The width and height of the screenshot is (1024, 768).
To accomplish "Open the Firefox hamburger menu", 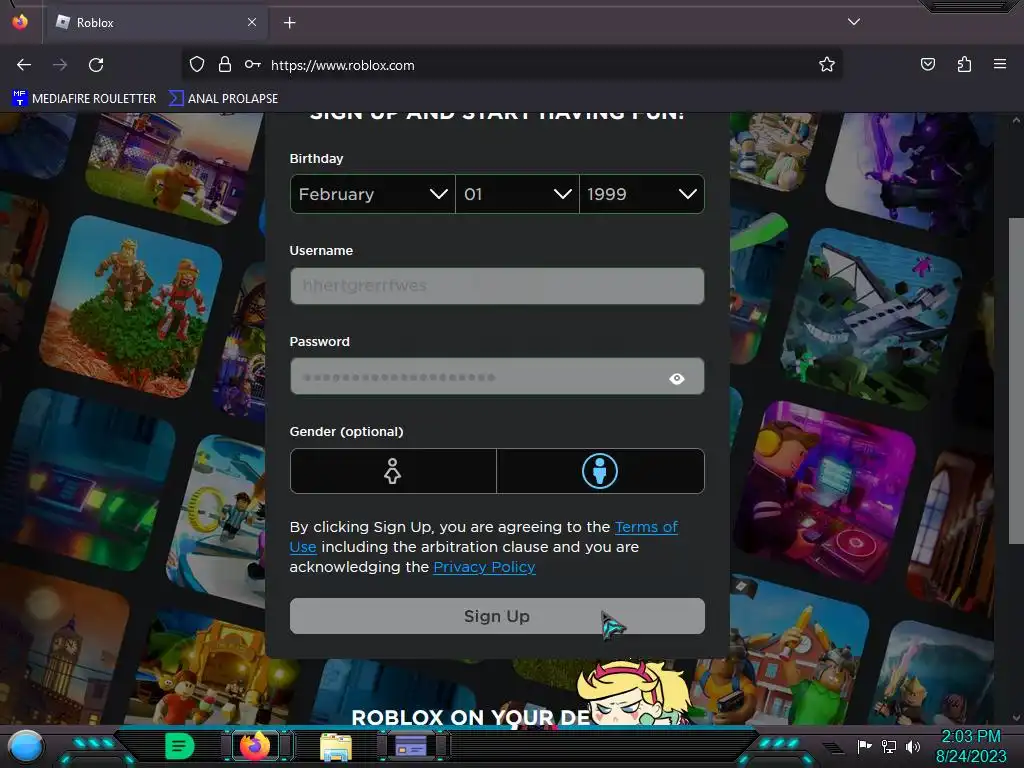I will pyautogui.click(x=1000, y=64).
